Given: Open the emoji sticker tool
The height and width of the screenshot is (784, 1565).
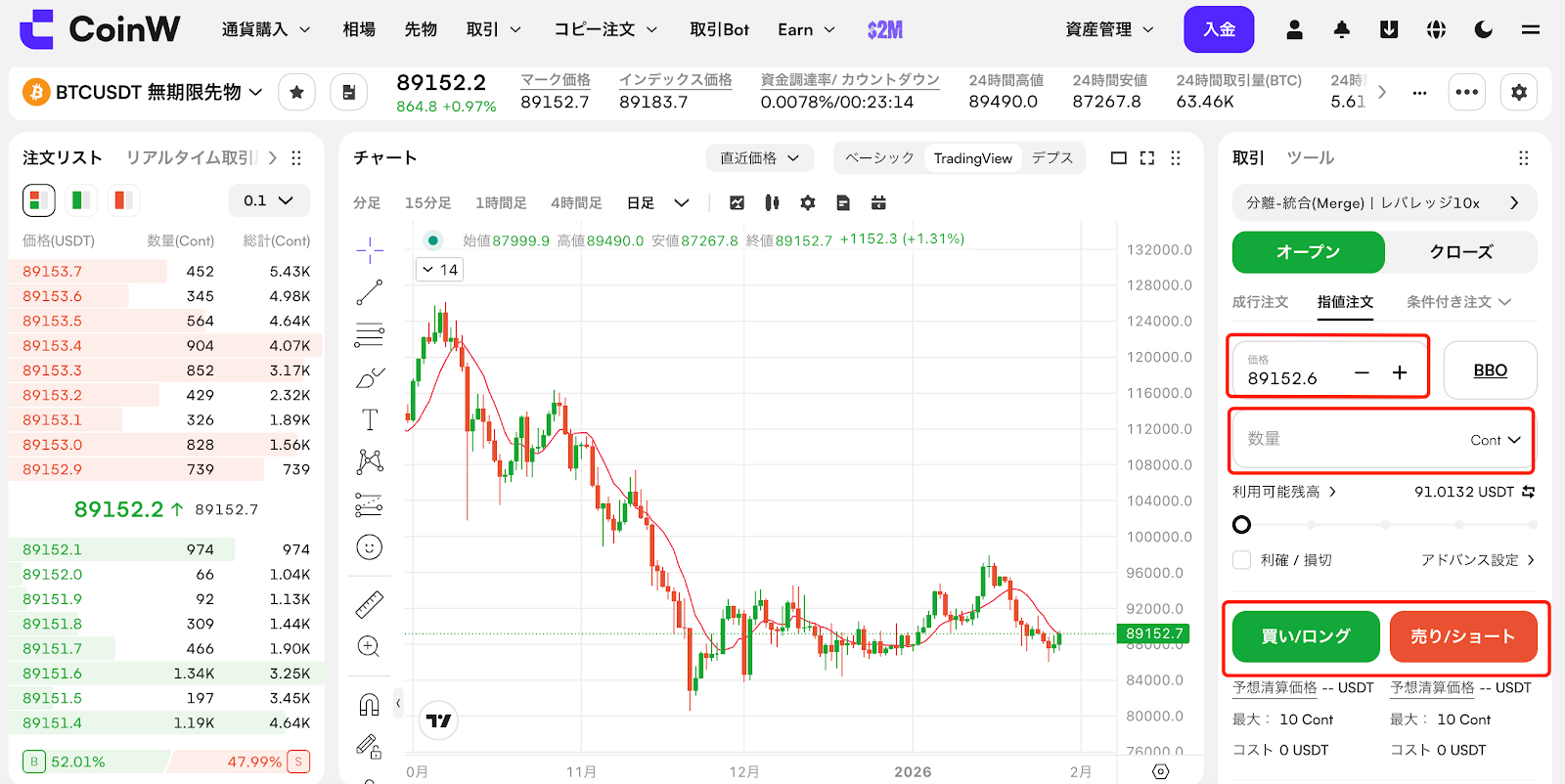Looking at the screenshot, I should (369, 547).
